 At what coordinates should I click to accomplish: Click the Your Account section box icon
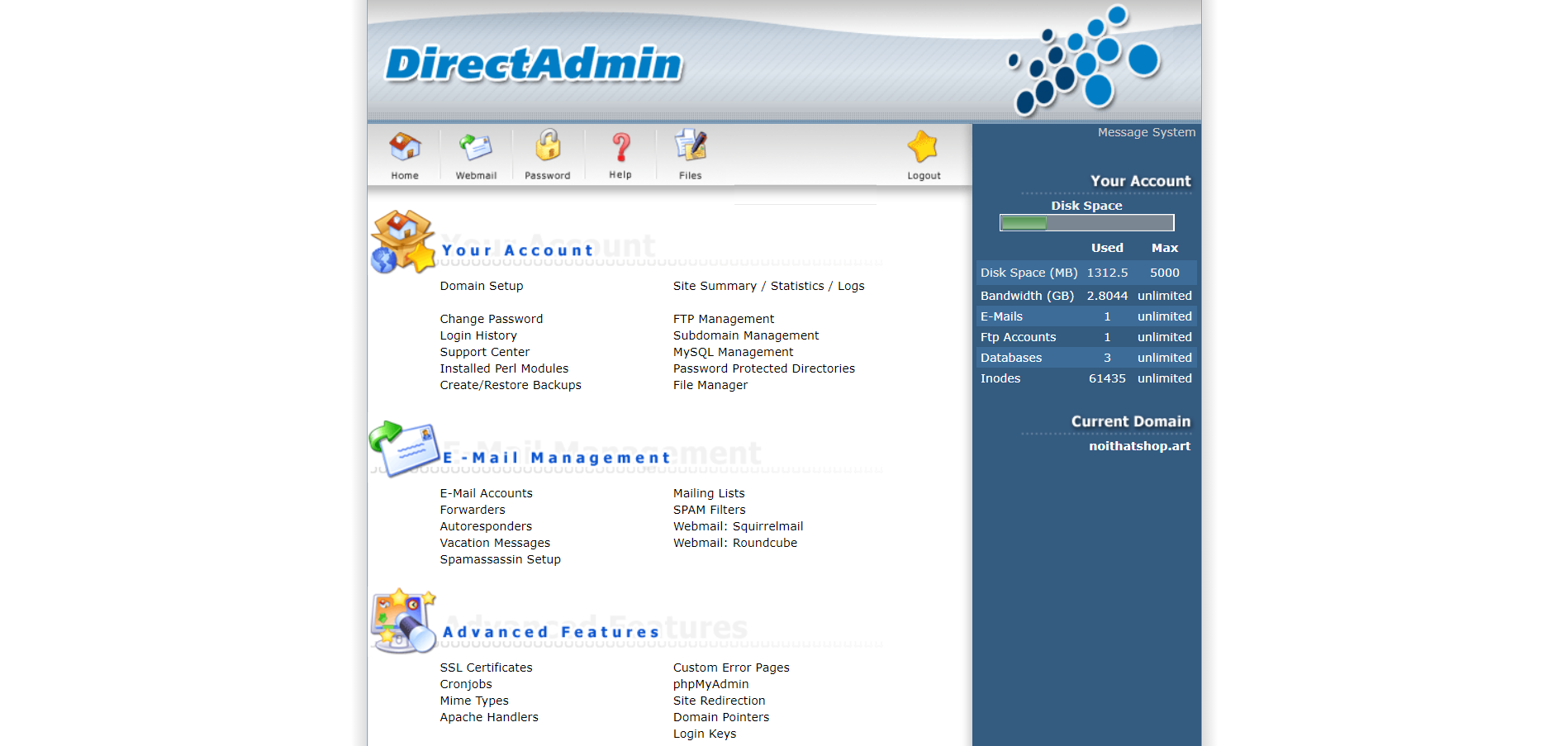tap(403, 241)
